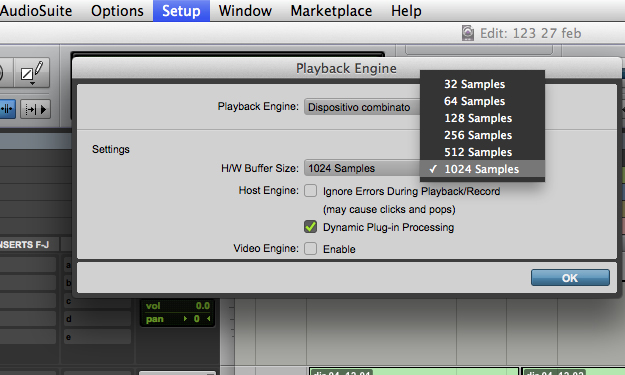Open the H/W Buffer Size dropdown
Viewport: 625px width, 375px height.
pyautogui.click(x=362, y=168)
